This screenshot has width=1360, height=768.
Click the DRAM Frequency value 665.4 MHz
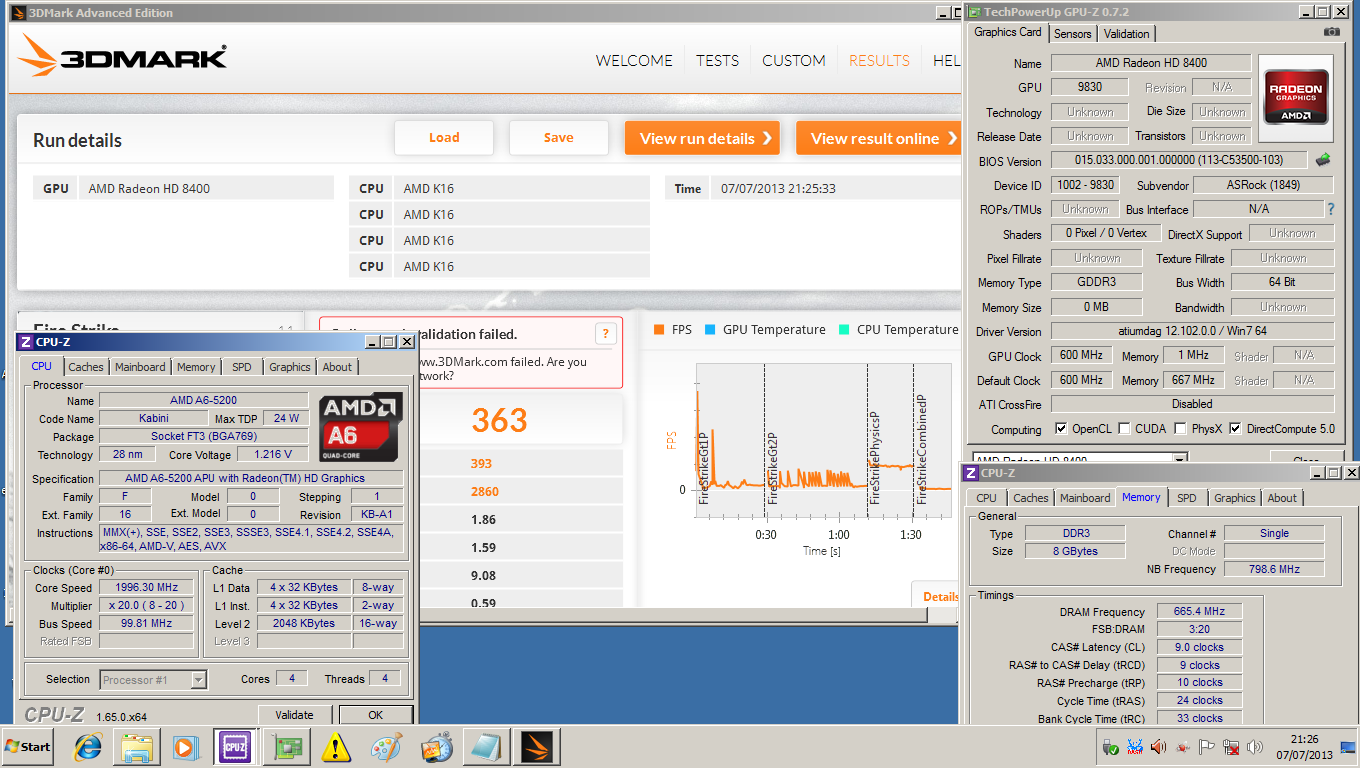tap(1199, 612)
